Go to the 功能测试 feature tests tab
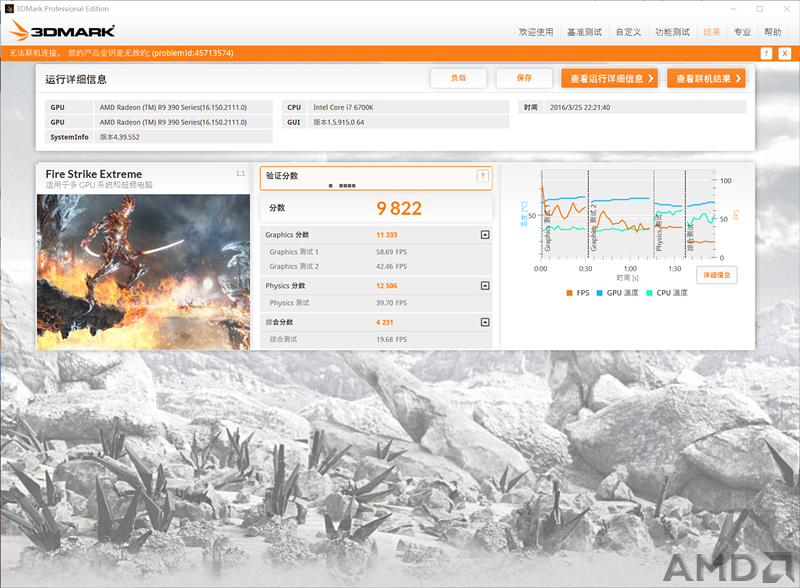Viewport: 800px width, 588px height. click(x=672, y=32)
